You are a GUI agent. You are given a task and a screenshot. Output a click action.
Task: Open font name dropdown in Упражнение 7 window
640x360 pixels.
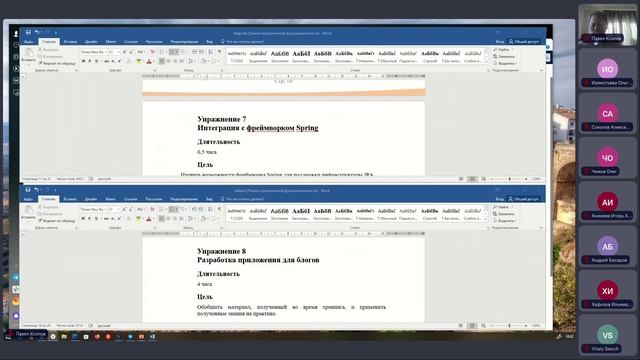pos(106,52)
